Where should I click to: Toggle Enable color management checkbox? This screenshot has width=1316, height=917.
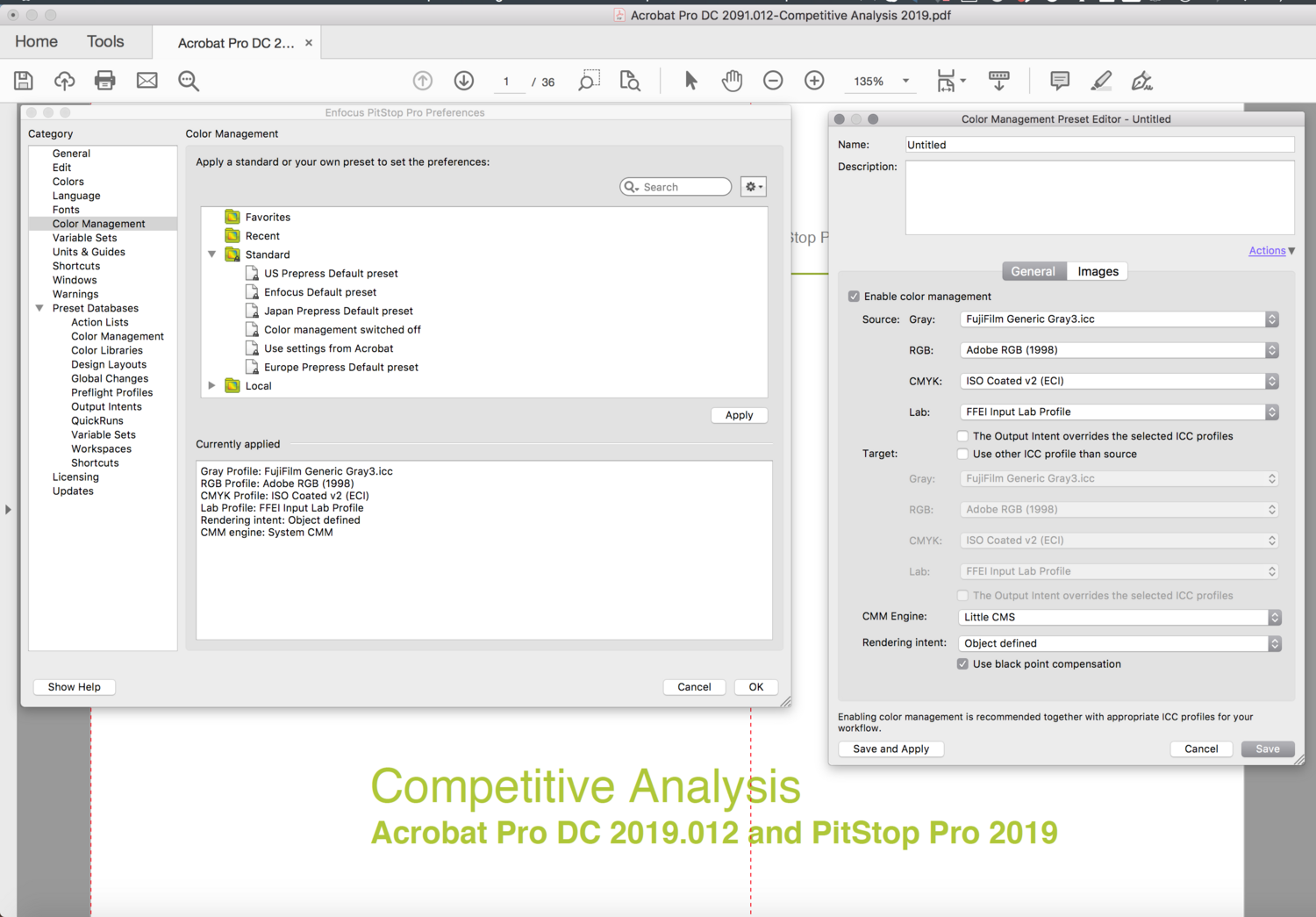(854, 297)
